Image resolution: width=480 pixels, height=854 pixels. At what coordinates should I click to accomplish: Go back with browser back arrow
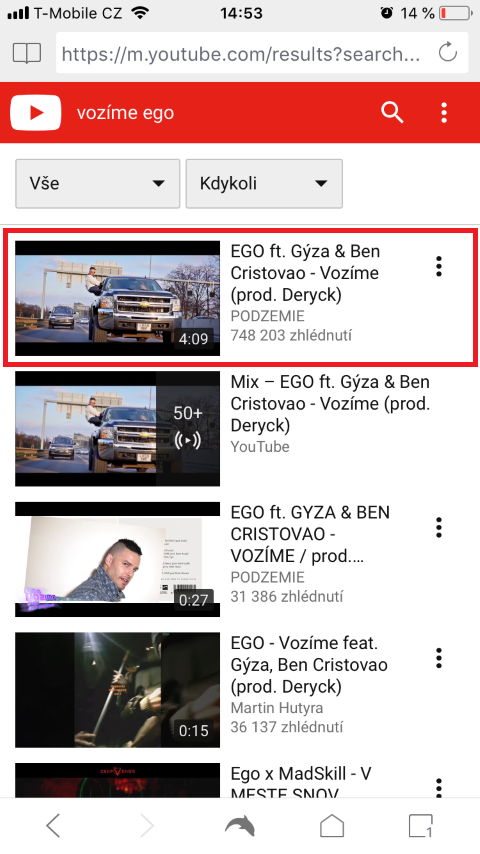53,826
